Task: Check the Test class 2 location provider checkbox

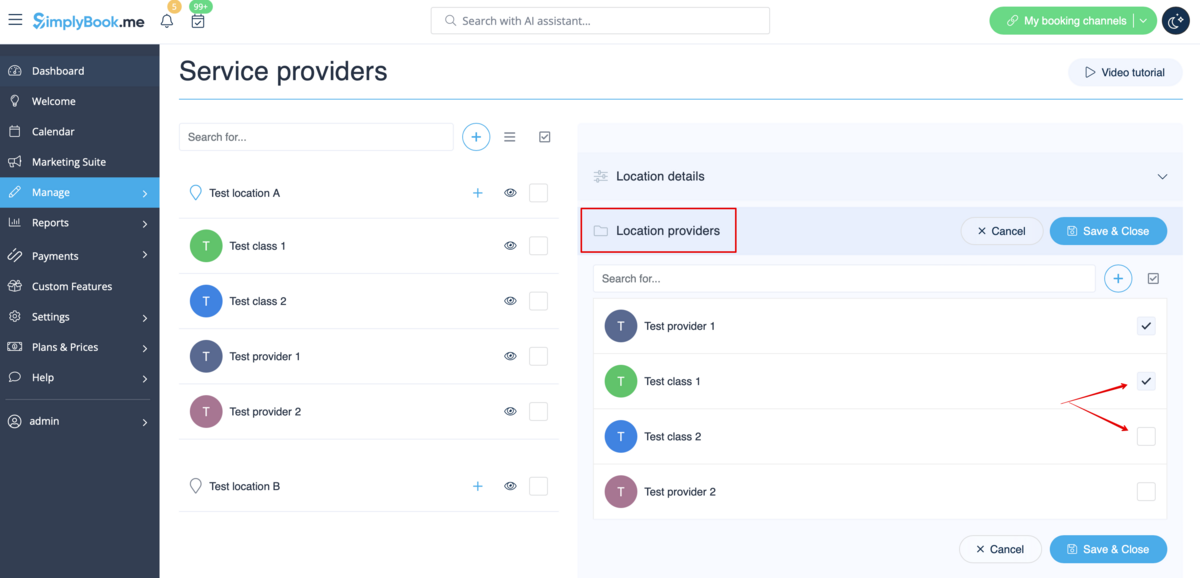Action: [1146, 436]
